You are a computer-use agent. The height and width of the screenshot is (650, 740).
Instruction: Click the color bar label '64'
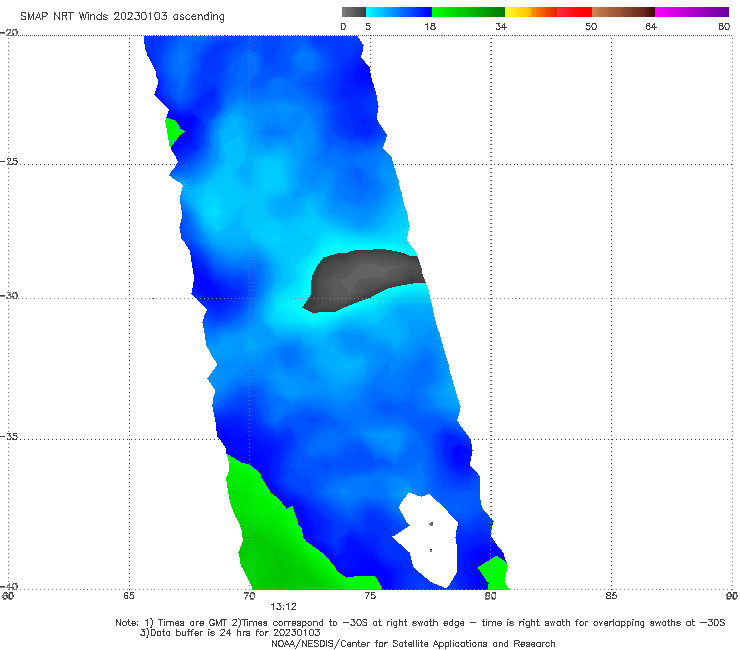coord(651,26)
